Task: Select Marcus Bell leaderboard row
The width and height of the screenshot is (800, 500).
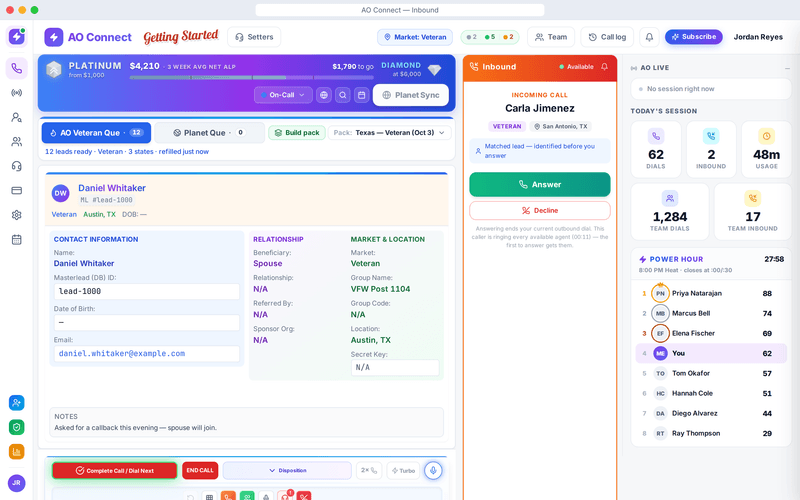Action: pyautogui.click(x=711, y=313)
